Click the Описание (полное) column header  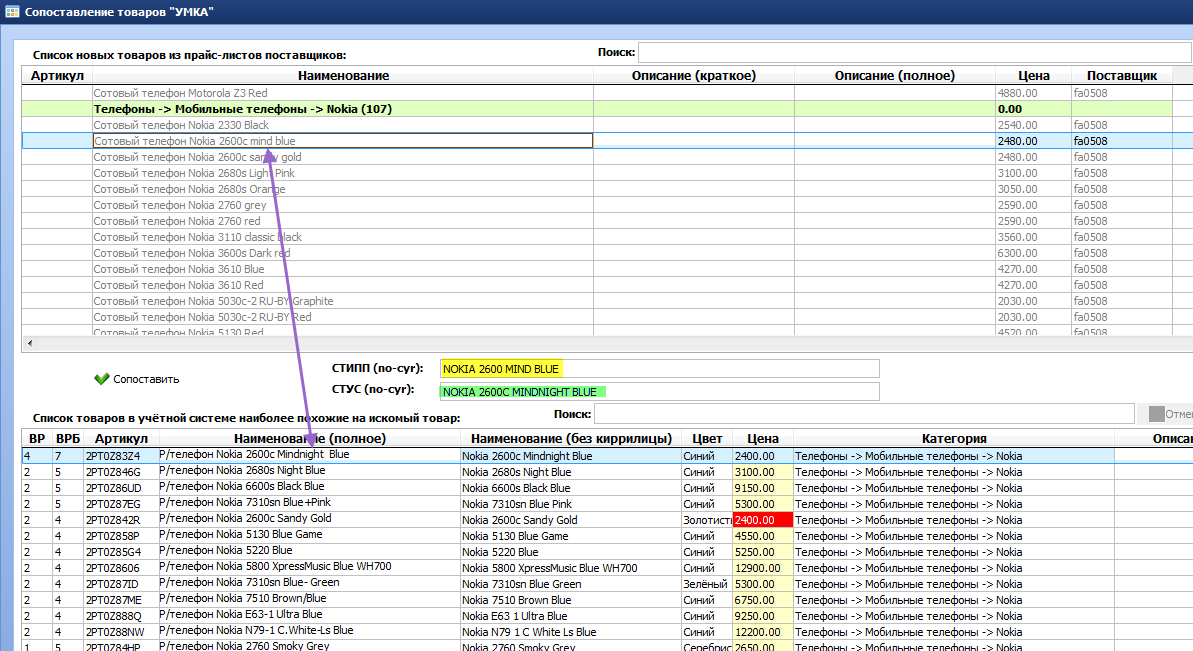(x=895, y=75)
